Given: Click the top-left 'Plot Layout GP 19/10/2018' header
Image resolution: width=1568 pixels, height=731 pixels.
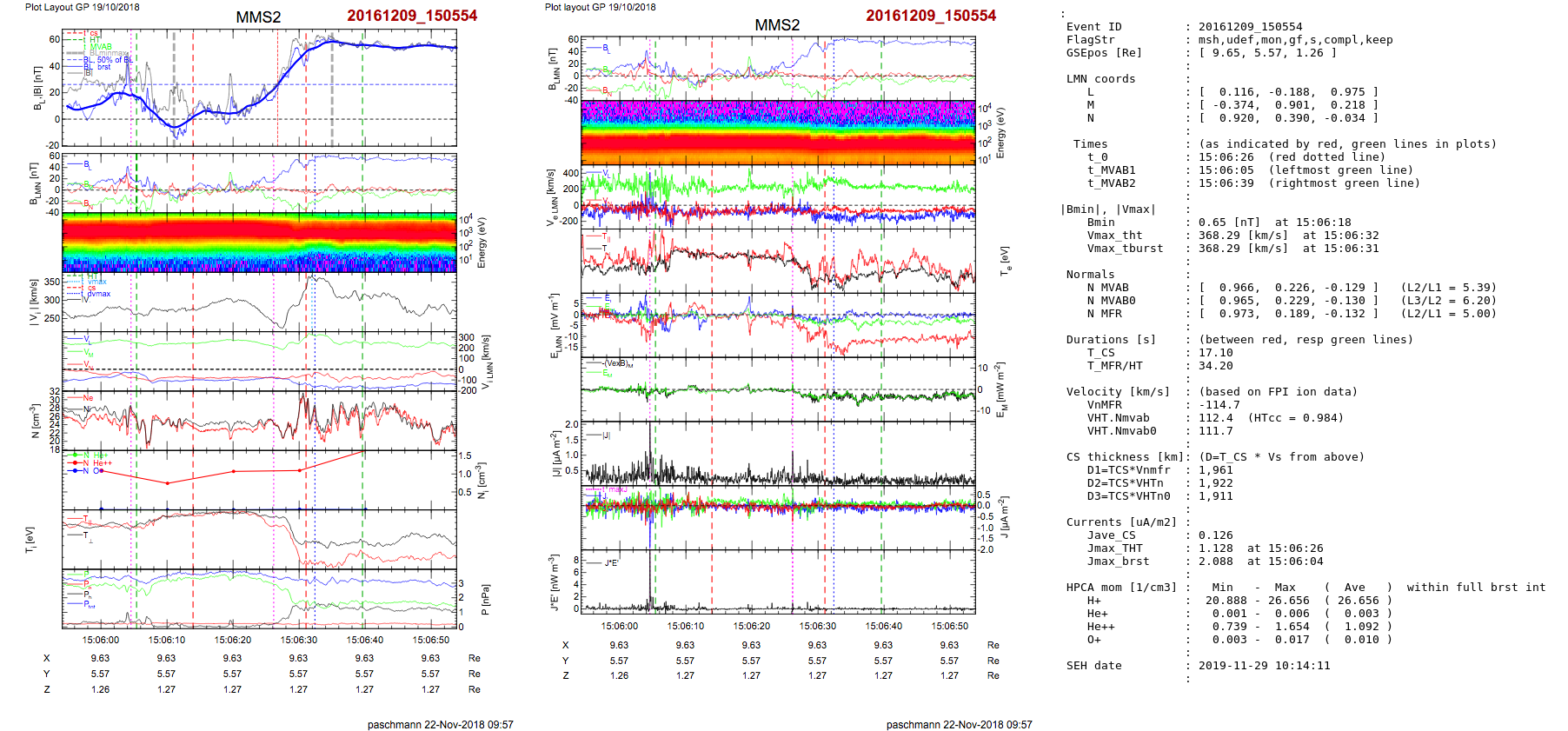Looking at the screenshot, I should 82,7.
